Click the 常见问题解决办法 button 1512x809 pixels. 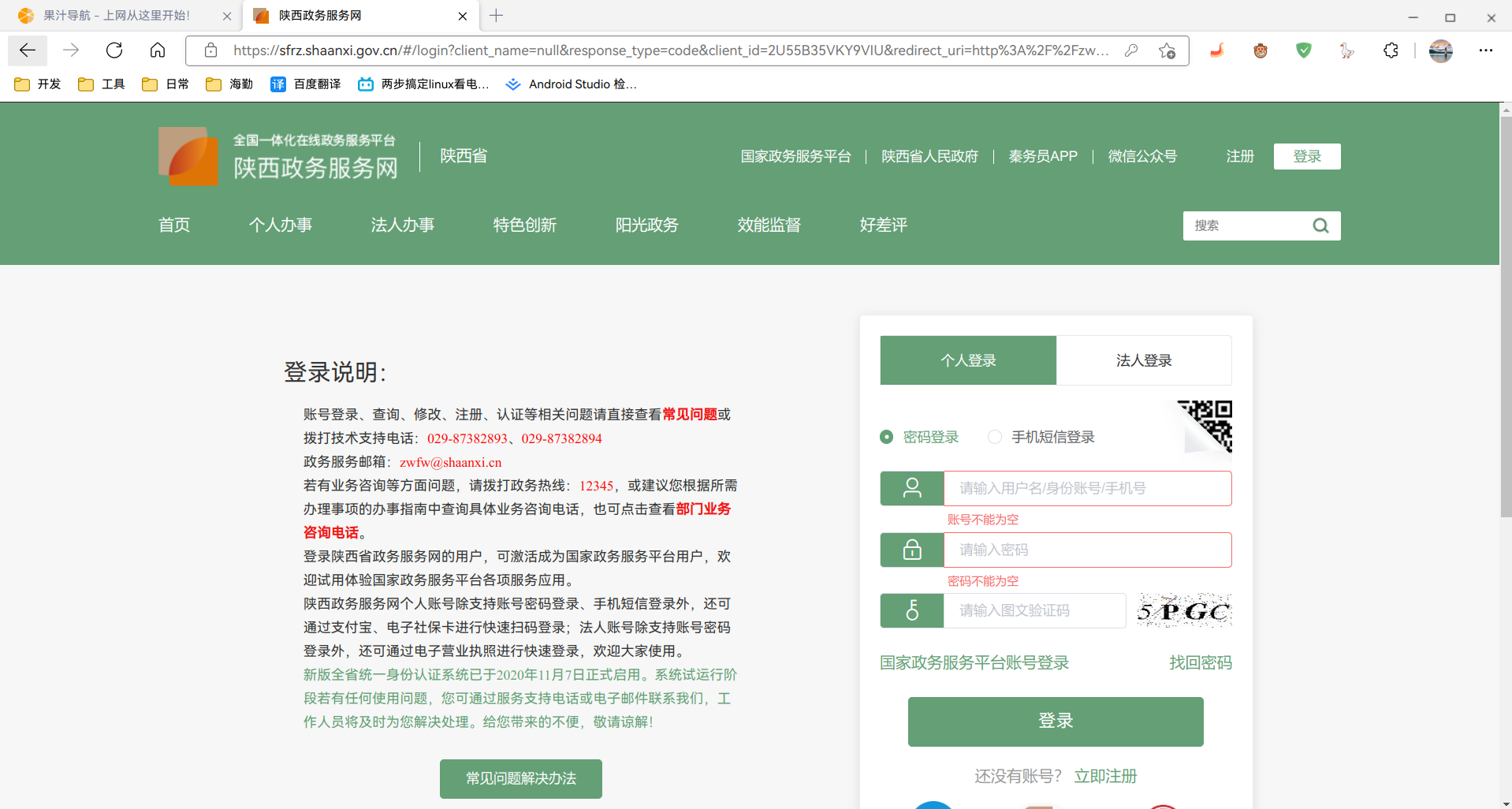(521, 778)
